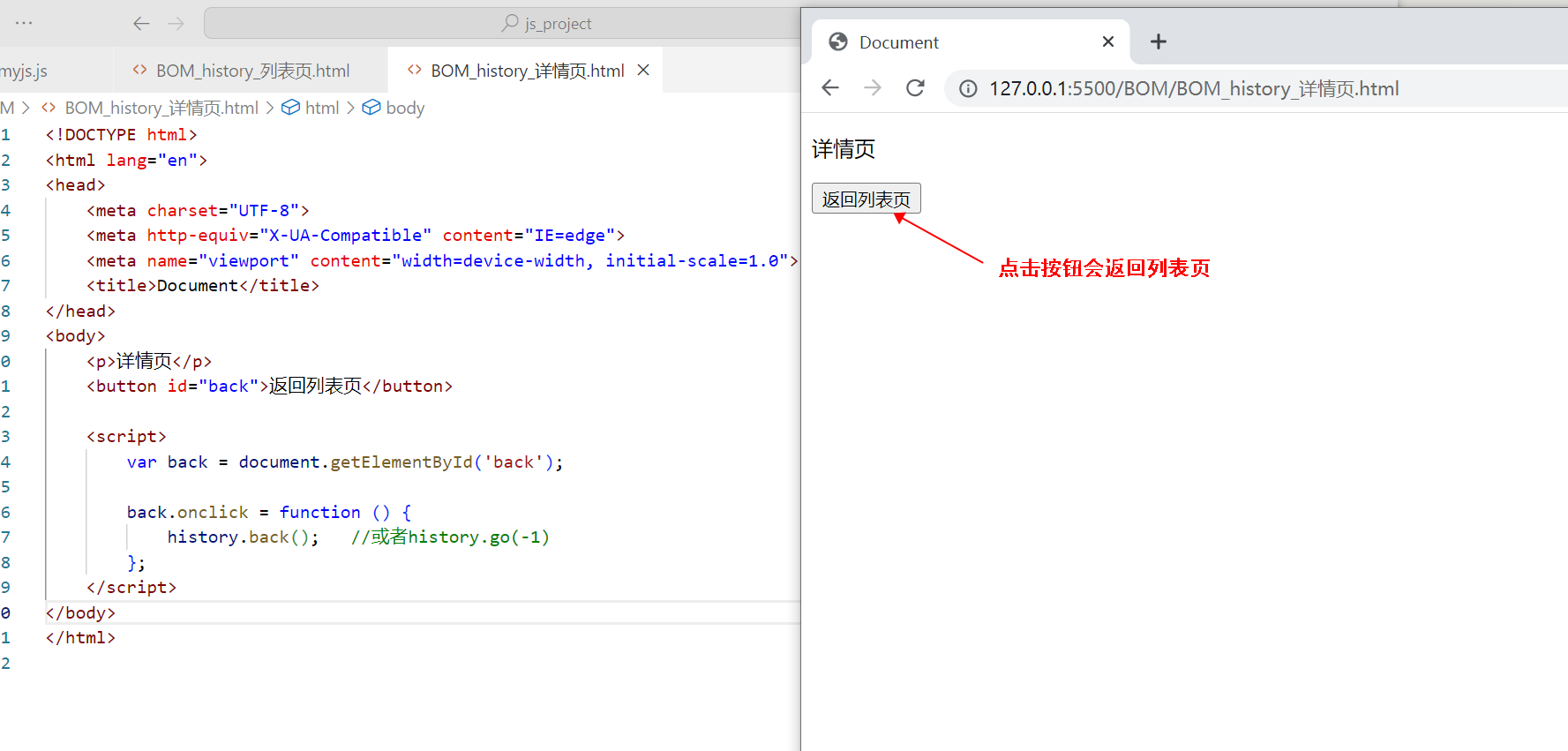
Task: Click the back.onclick = function line
Action: (269, 512)
